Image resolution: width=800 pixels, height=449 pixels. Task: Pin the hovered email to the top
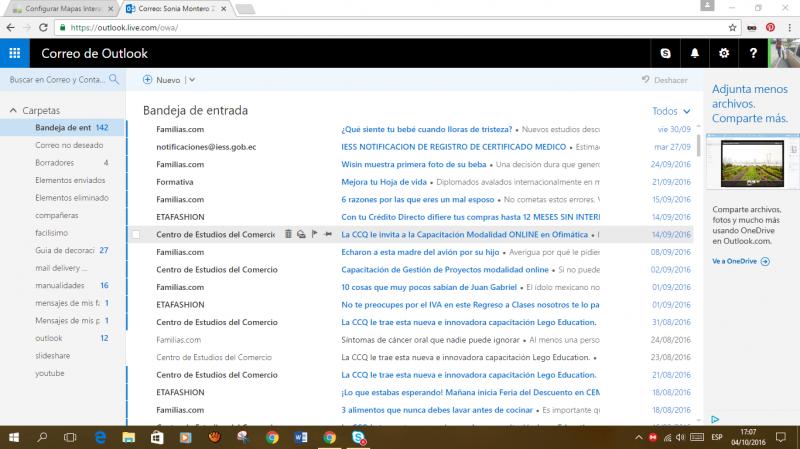[327, 234]
